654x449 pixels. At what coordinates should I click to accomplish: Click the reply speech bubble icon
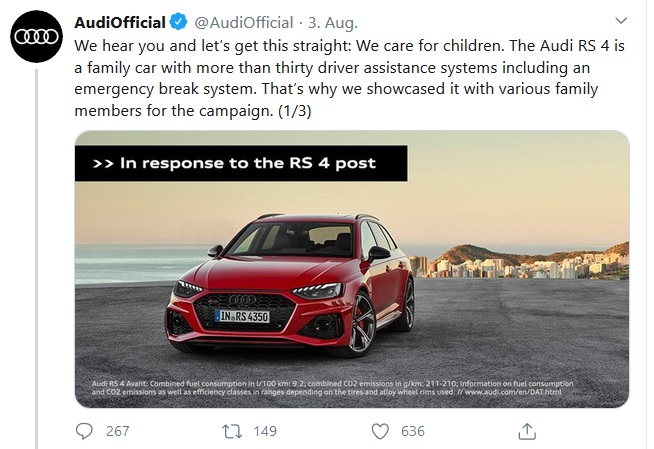tap(85, 431)
